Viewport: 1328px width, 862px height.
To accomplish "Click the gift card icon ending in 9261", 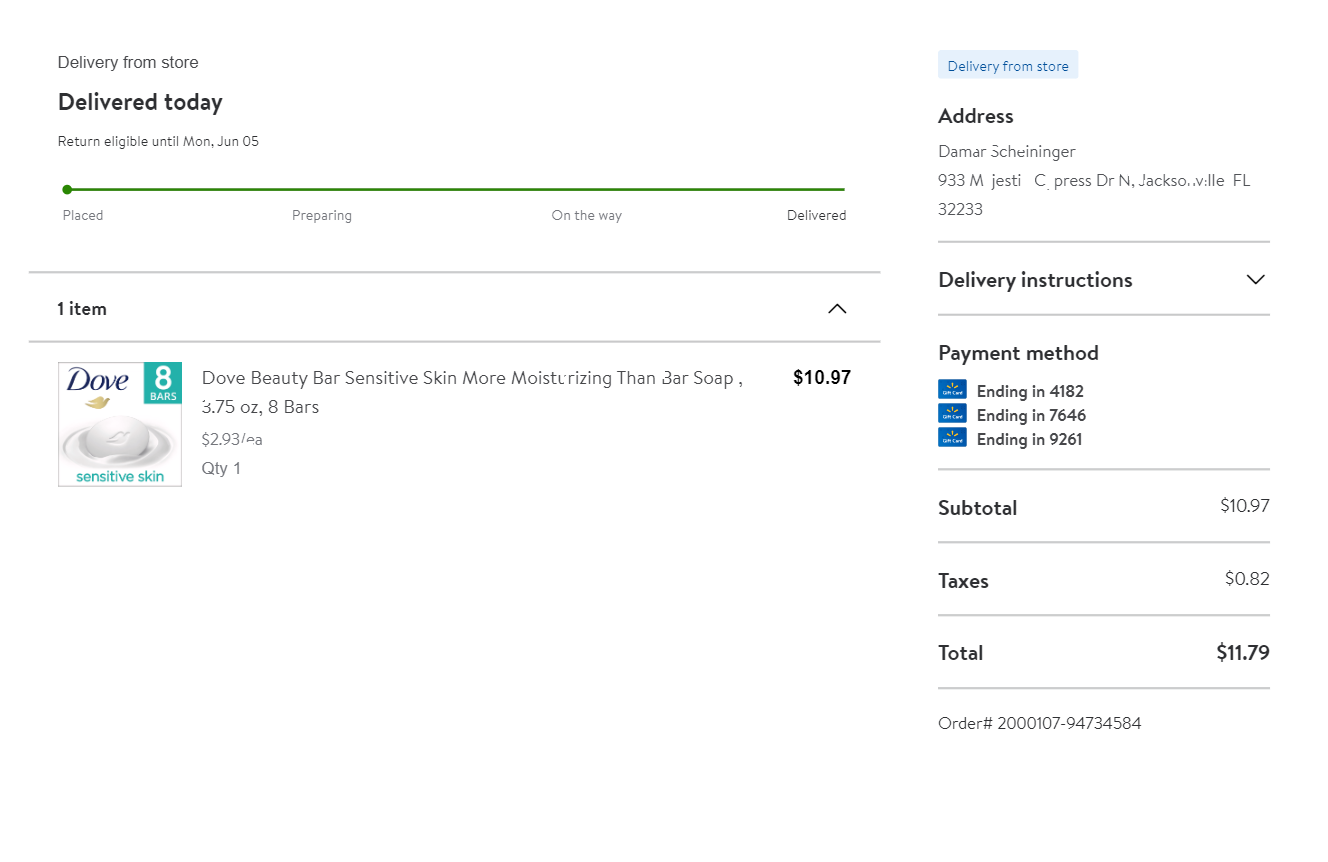I will click(x=952, y=438).
